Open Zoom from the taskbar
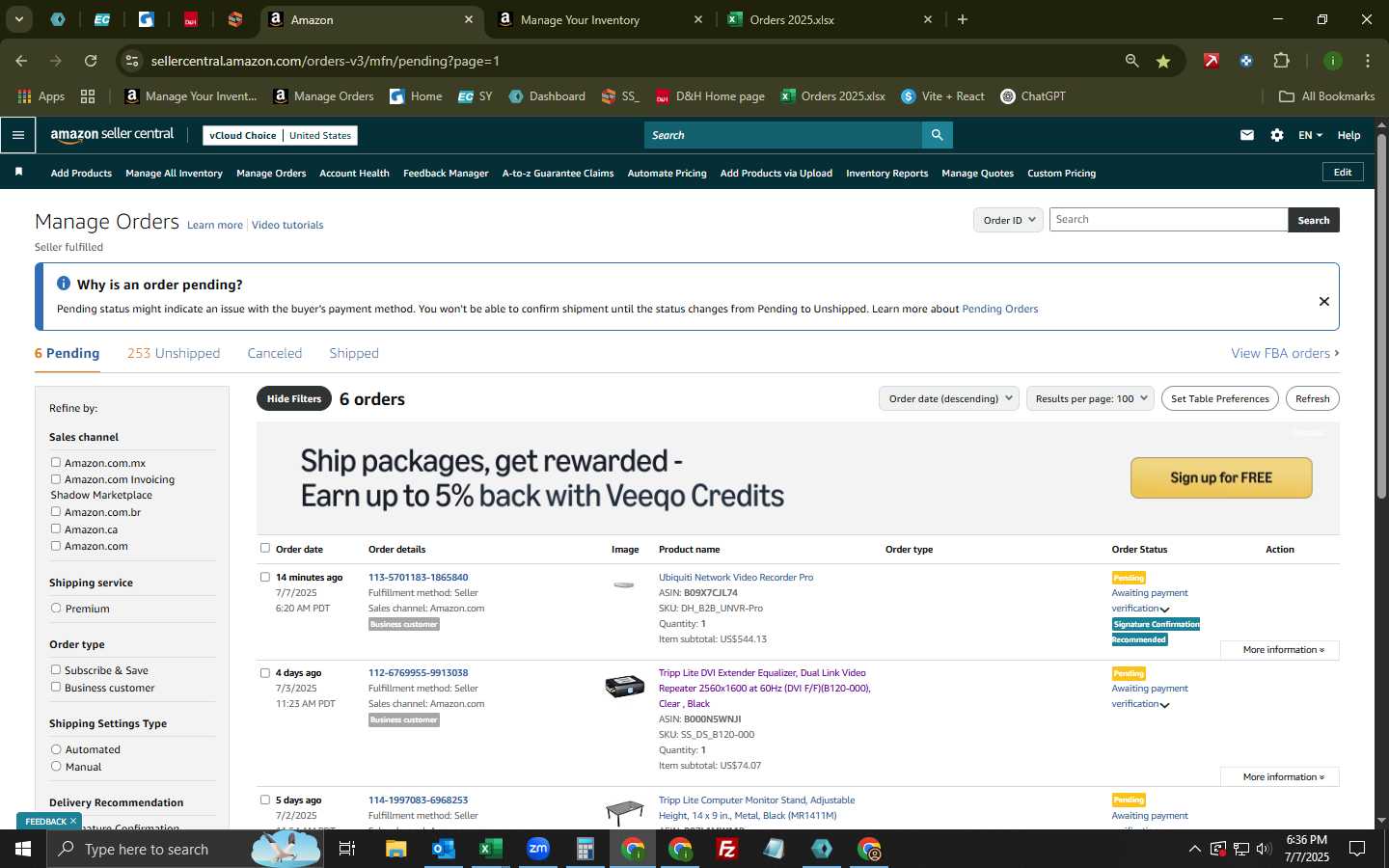Screen dimensions: 1389x868 537,849
